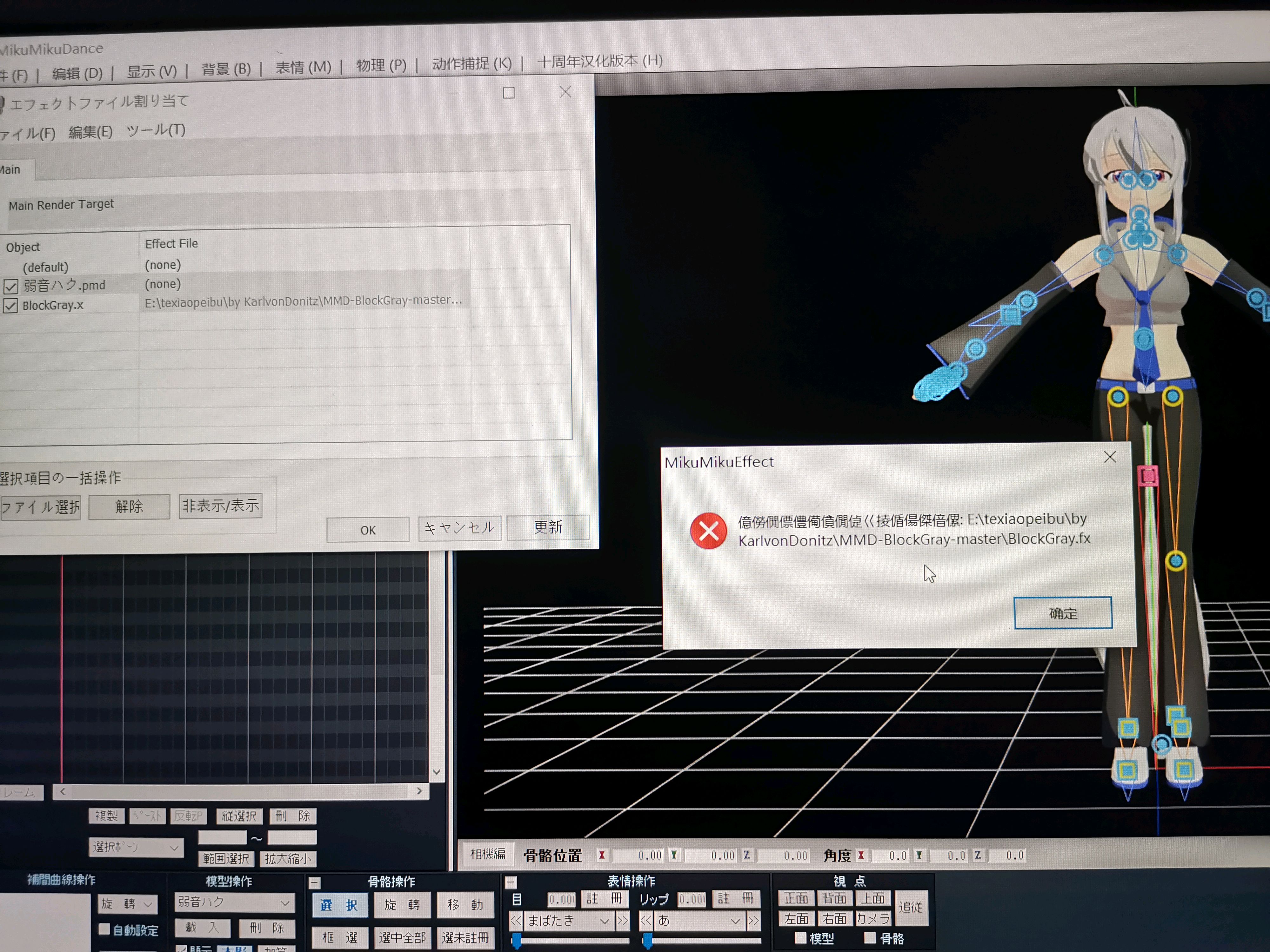Click the 框選 button

tap(339, 938)
